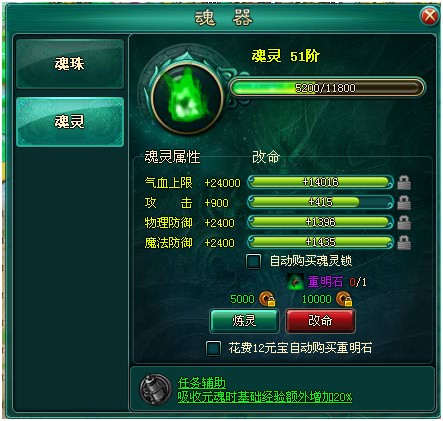The width and height of the screenshot is (443, 421).
Task: Click the 任务辅助 flask icon
Action: tap(155, 389)
